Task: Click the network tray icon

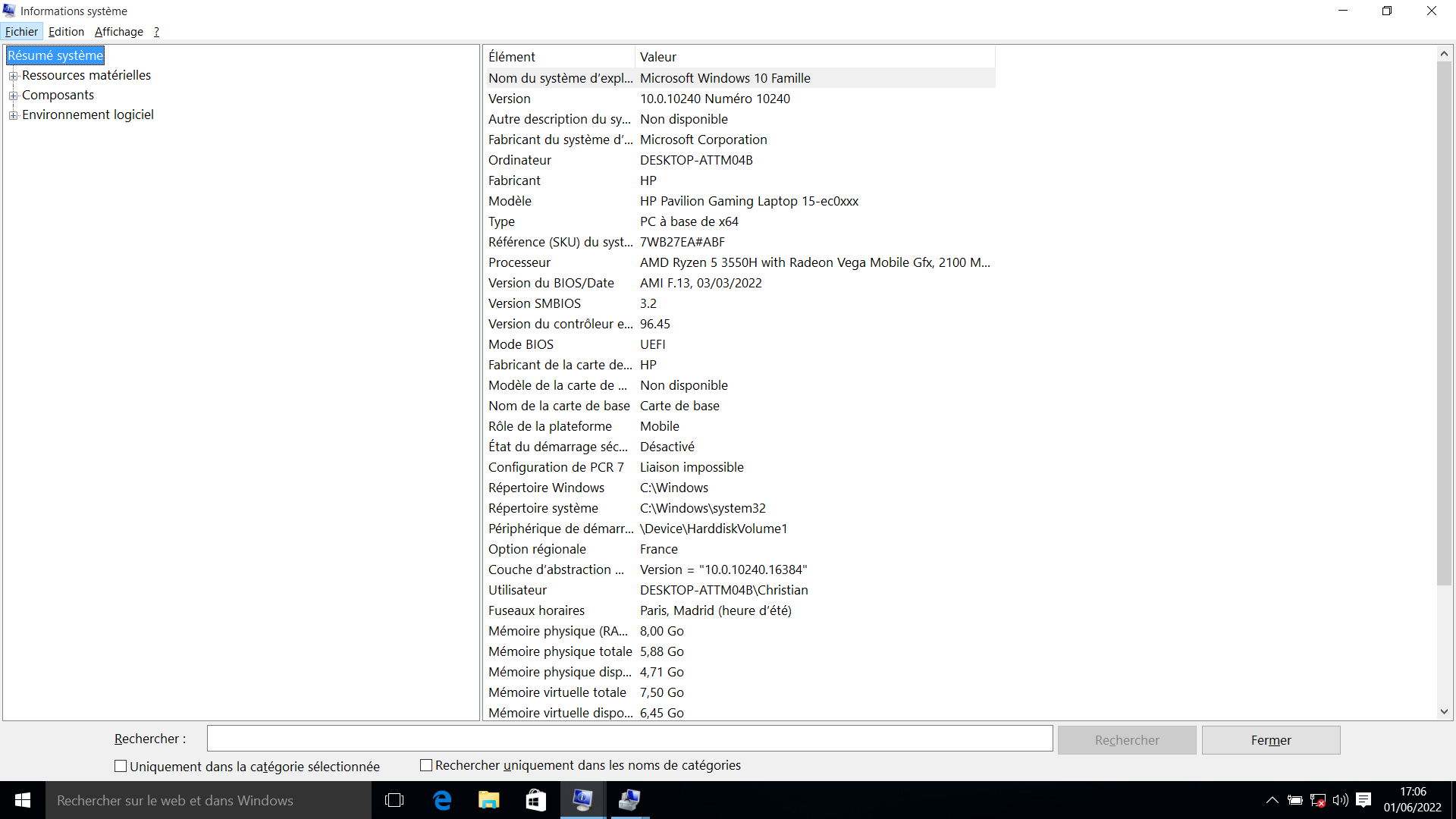Action: pyautogui.click(x=1318, y=800)
